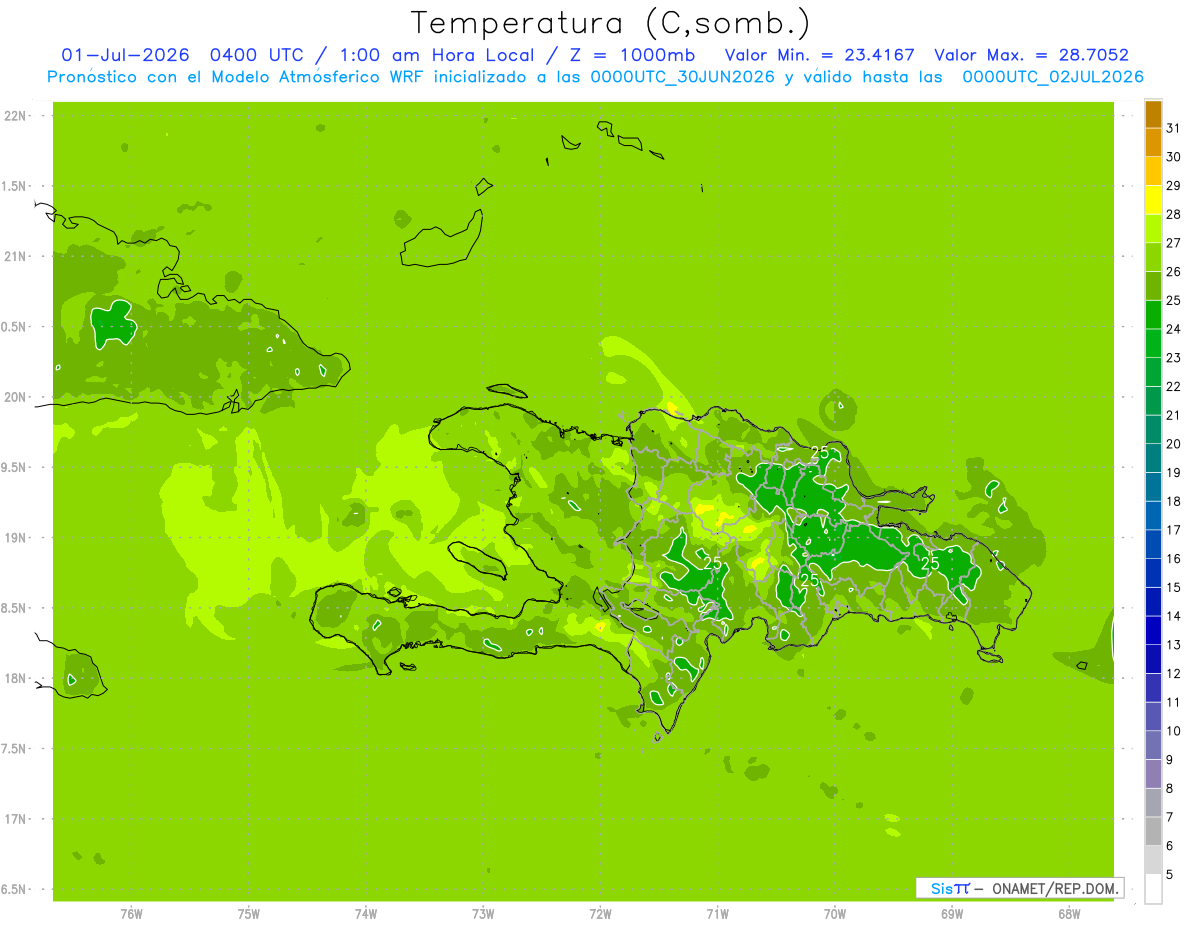Click the "69W" longitude label
1200x927 pixels.
(x=952, y=914)
